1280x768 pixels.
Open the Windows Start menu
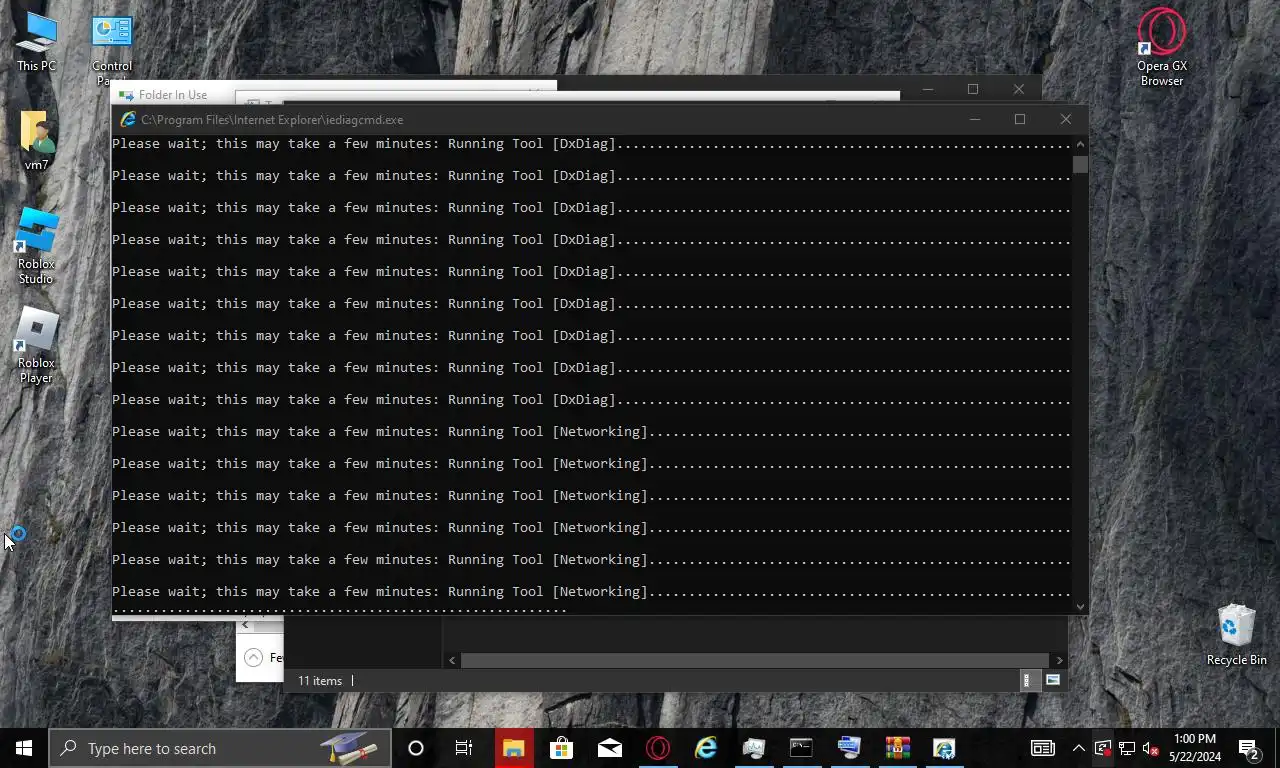coord(24,748)
